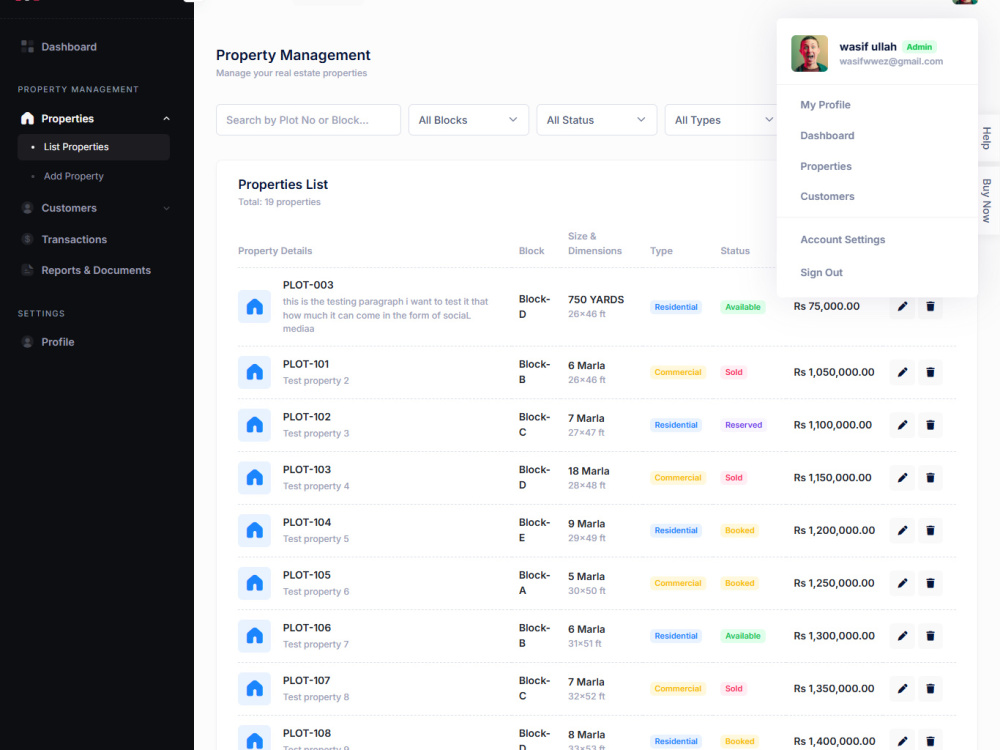This screenshot has height=750, width=1000.
Task: Choose Customers in the user menu
Action: 827,196
